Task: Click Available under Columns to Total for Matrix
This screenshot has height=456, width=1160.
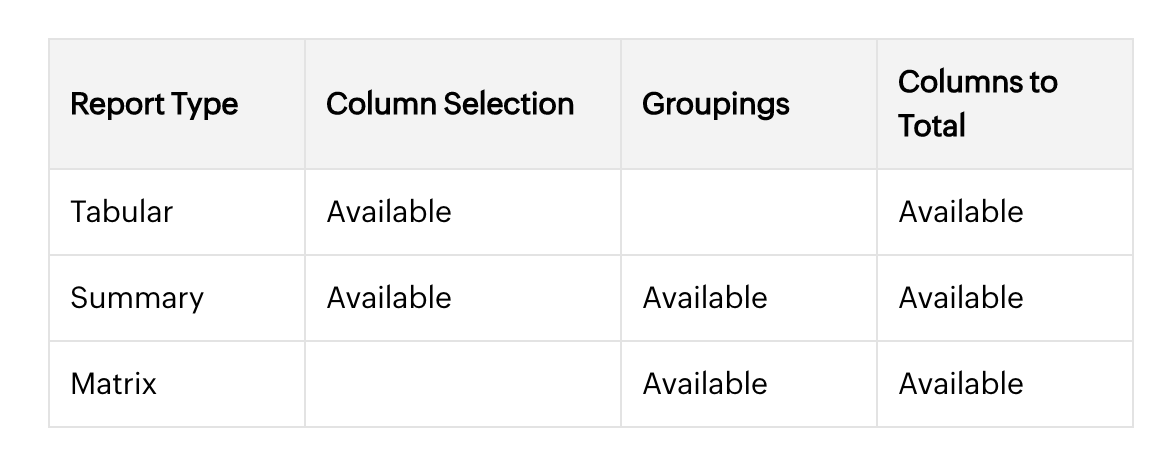Action: coord(960,384)
